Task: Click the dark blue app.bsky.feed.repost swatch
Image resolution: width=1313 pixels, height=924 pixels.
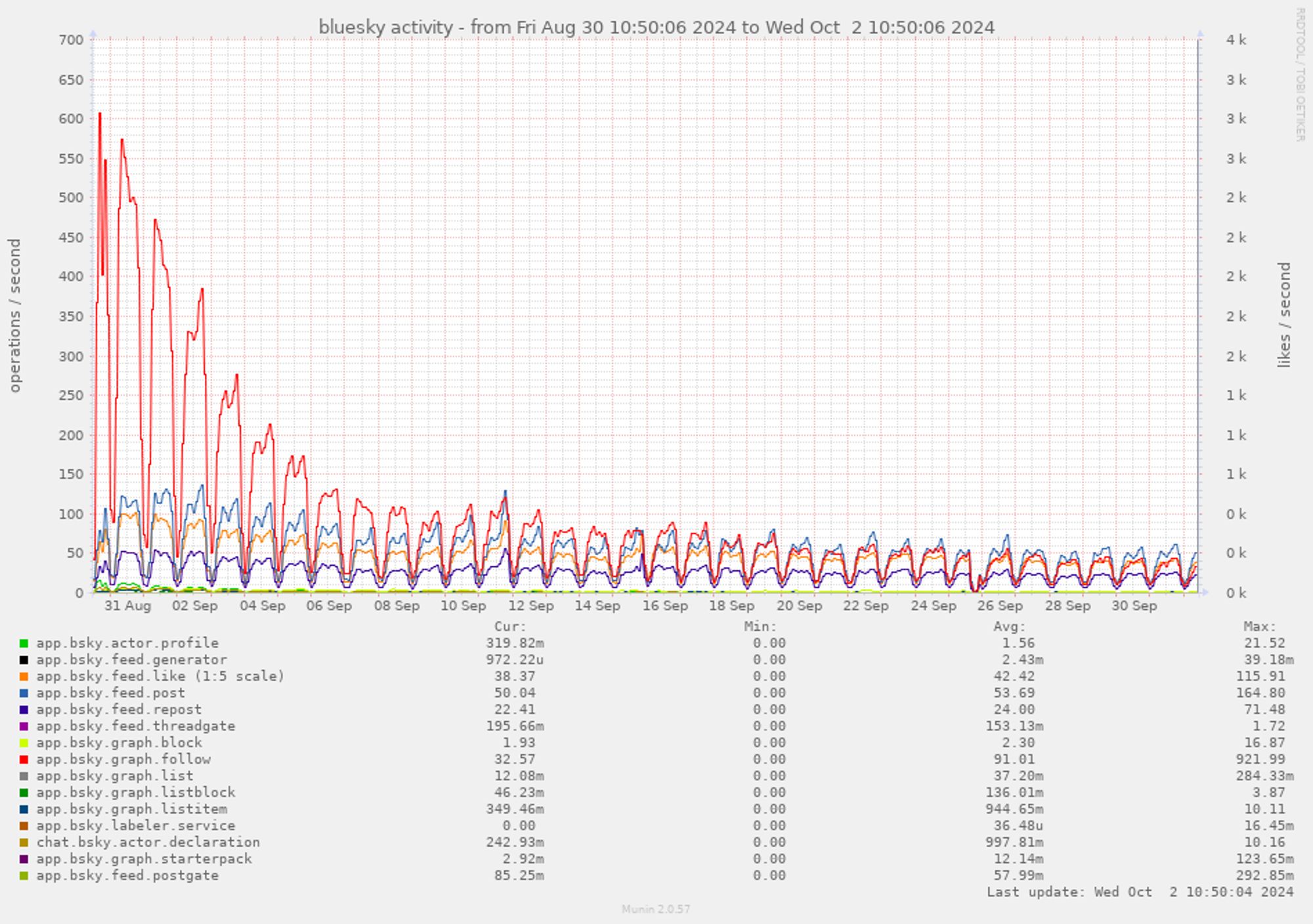Action: (x=24, y=710)
